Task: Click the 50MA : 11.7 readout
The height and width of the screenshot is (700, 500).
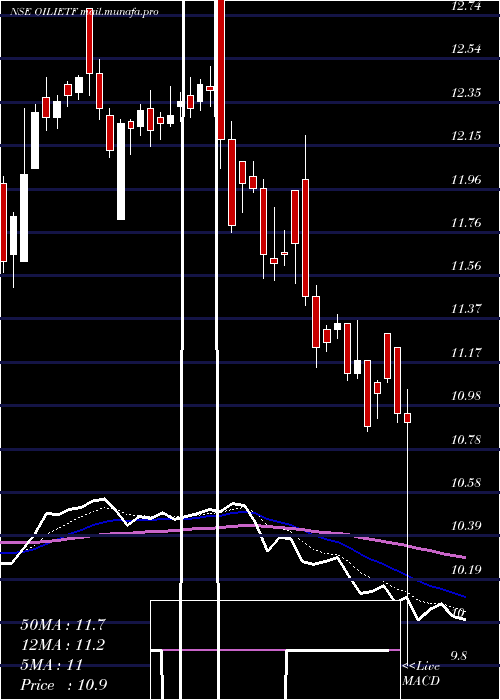Action: pyautogui.click(x=63, y=625)
